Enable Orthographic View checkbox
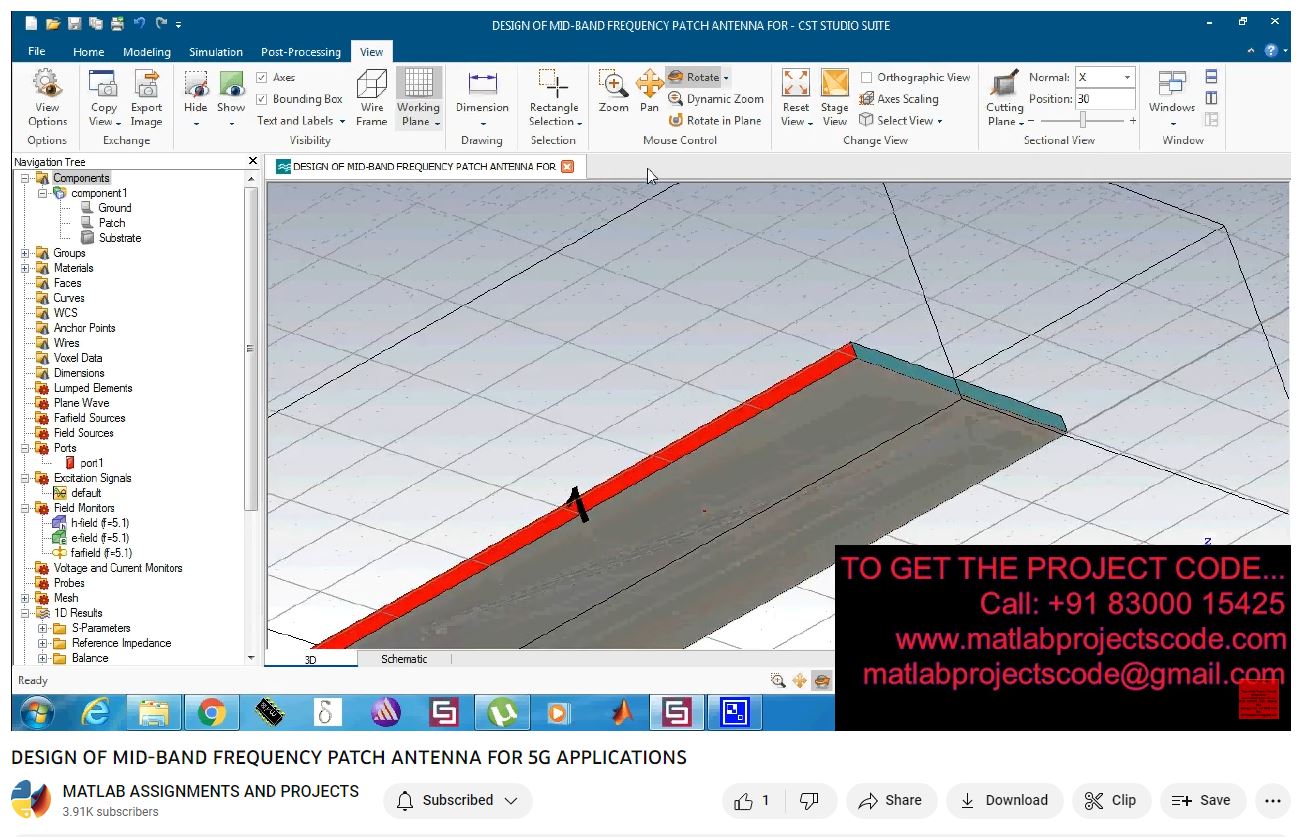Screen dimensions: 1302x837 point(866,78)
